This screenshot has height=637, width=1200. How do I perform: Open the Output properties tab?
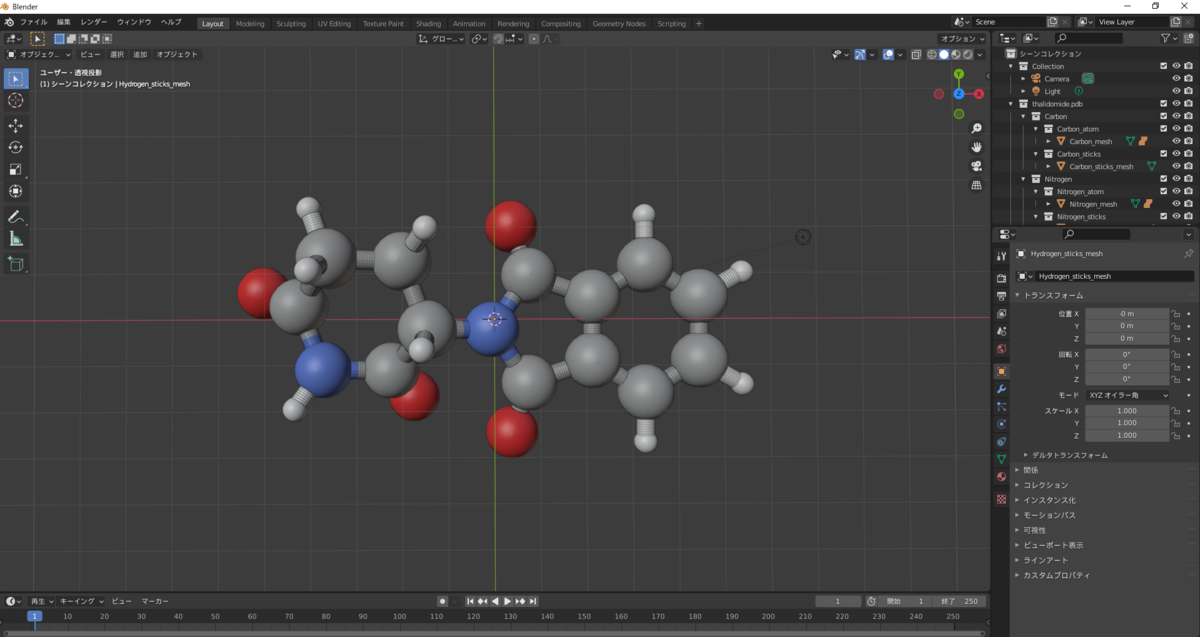tap(1001, 296)
